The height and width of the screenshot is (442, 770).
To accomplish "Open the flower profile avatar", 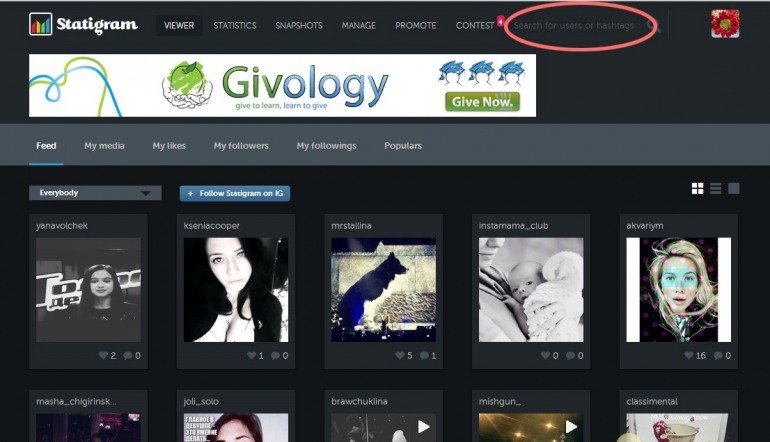I will (x=725, y=24).
